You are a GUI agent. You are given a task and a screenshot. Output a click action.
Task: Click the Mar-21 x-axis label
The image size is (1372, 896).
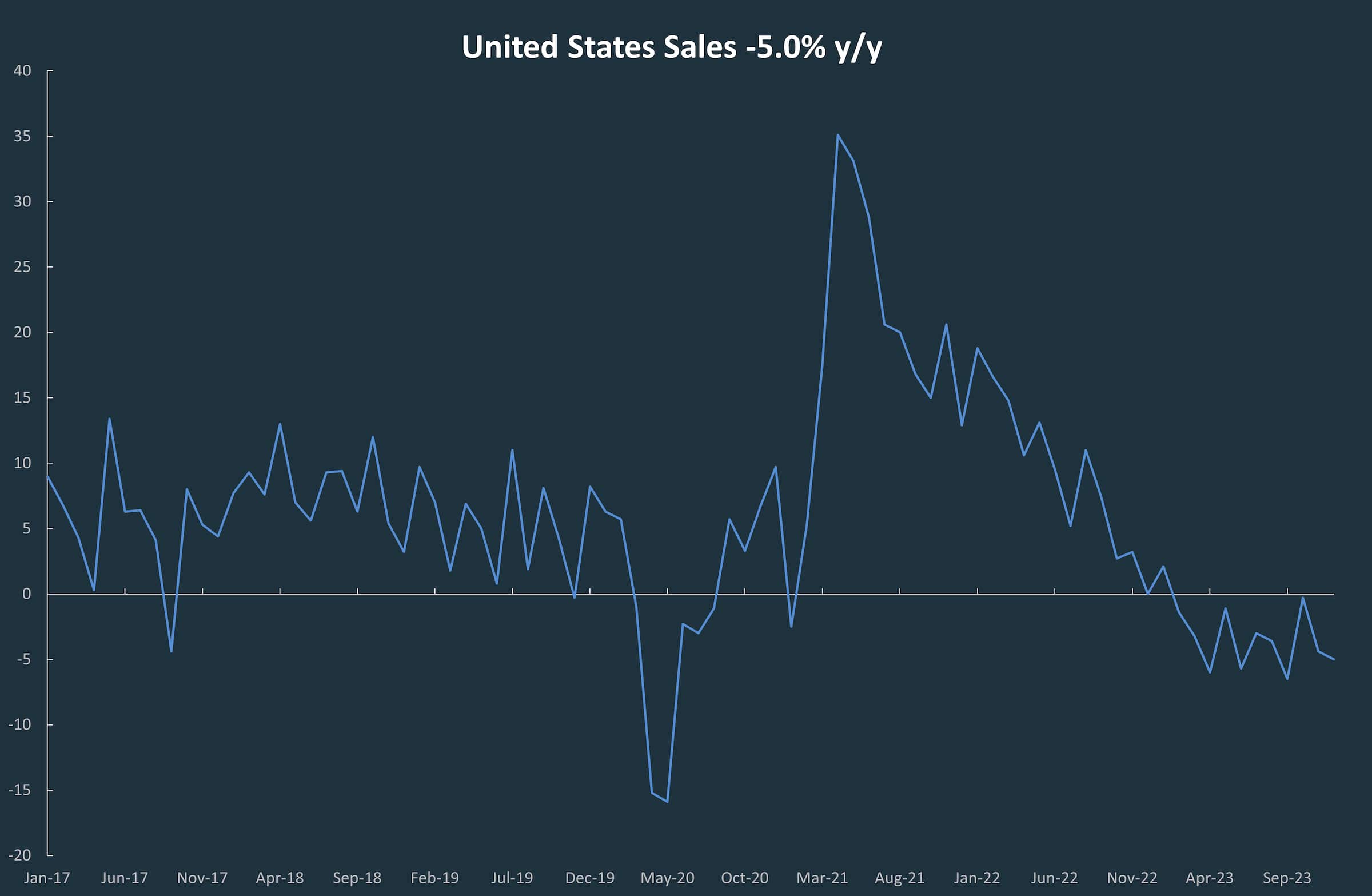[822, 878]
